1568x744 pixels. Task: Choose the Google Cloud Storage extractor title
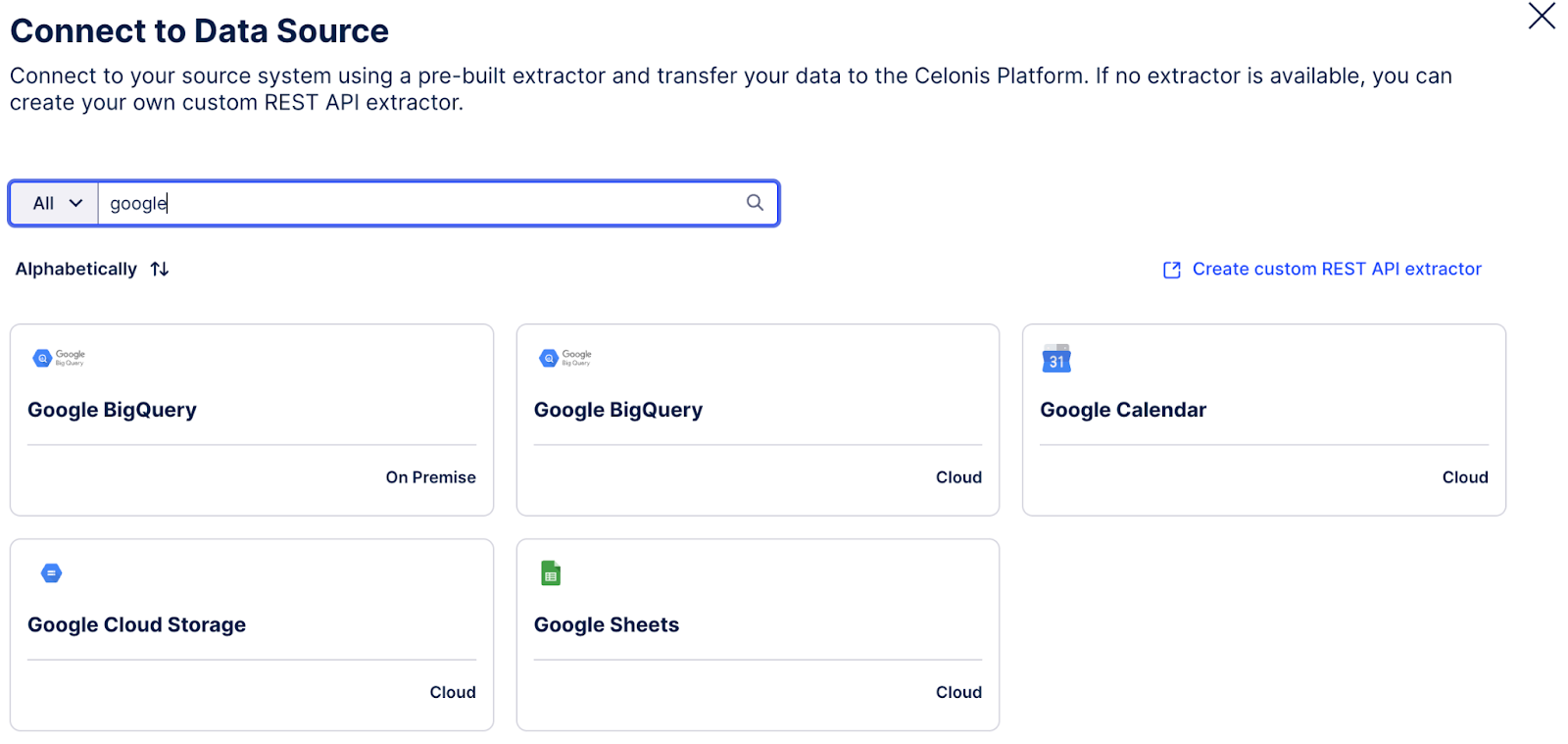tap(136, 624)
